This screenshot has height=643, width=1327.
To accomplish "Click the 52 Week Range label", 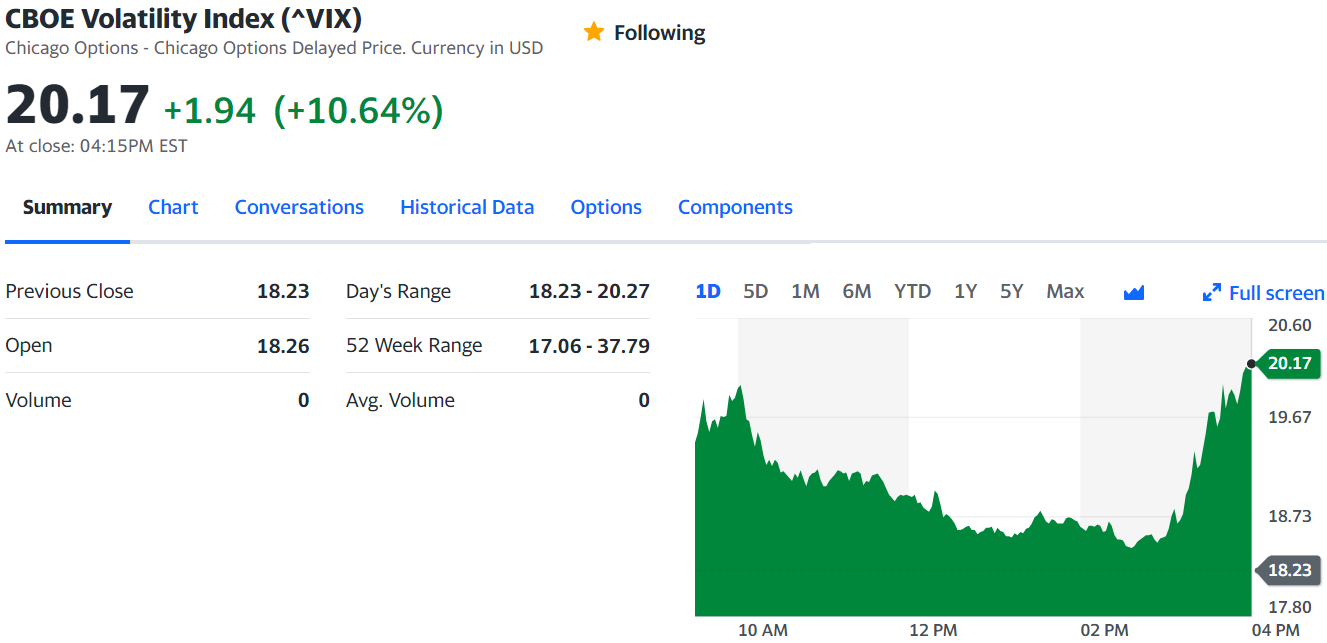I will click(x=414, y=346).
